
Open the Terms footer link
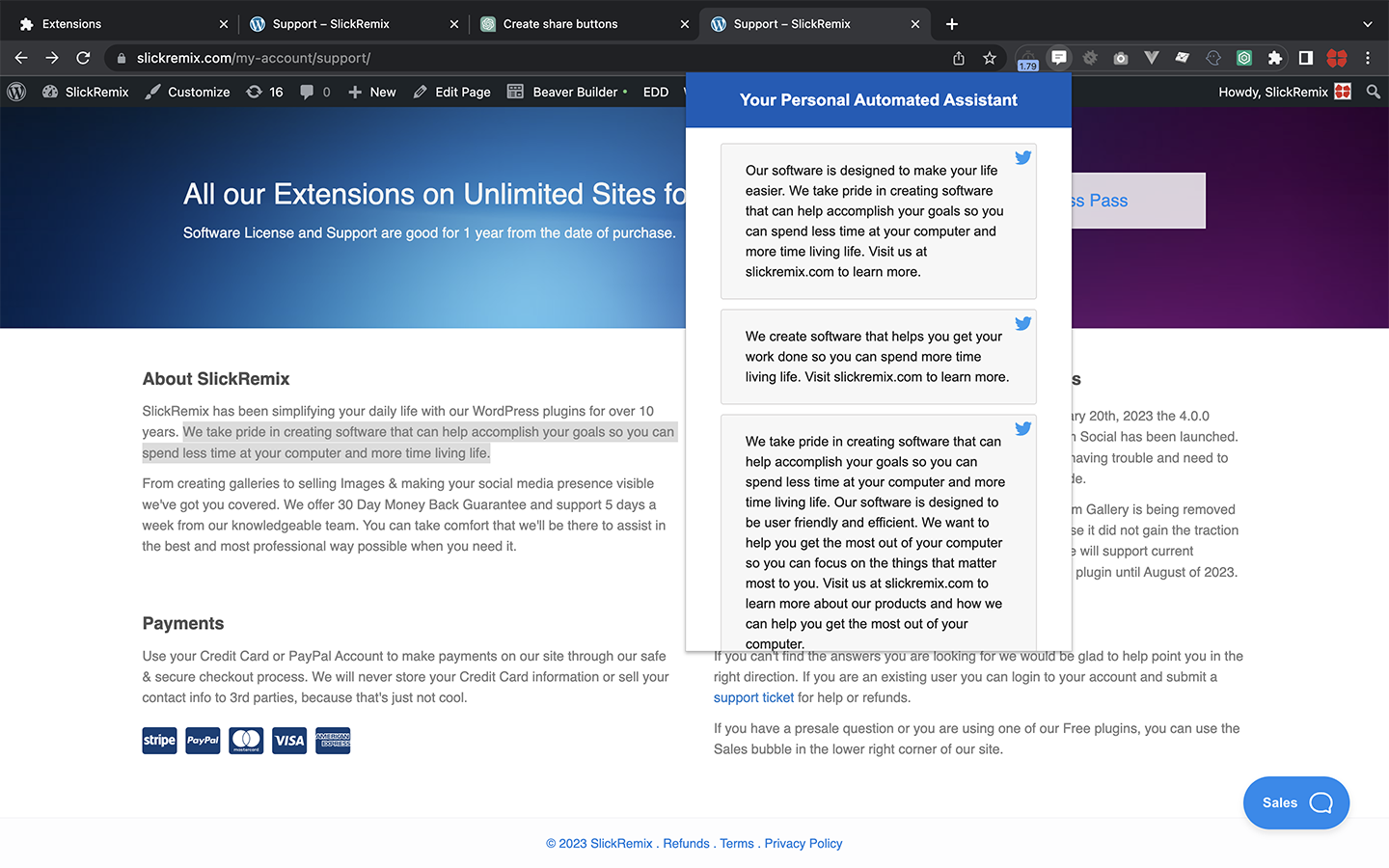click(737, 843)
